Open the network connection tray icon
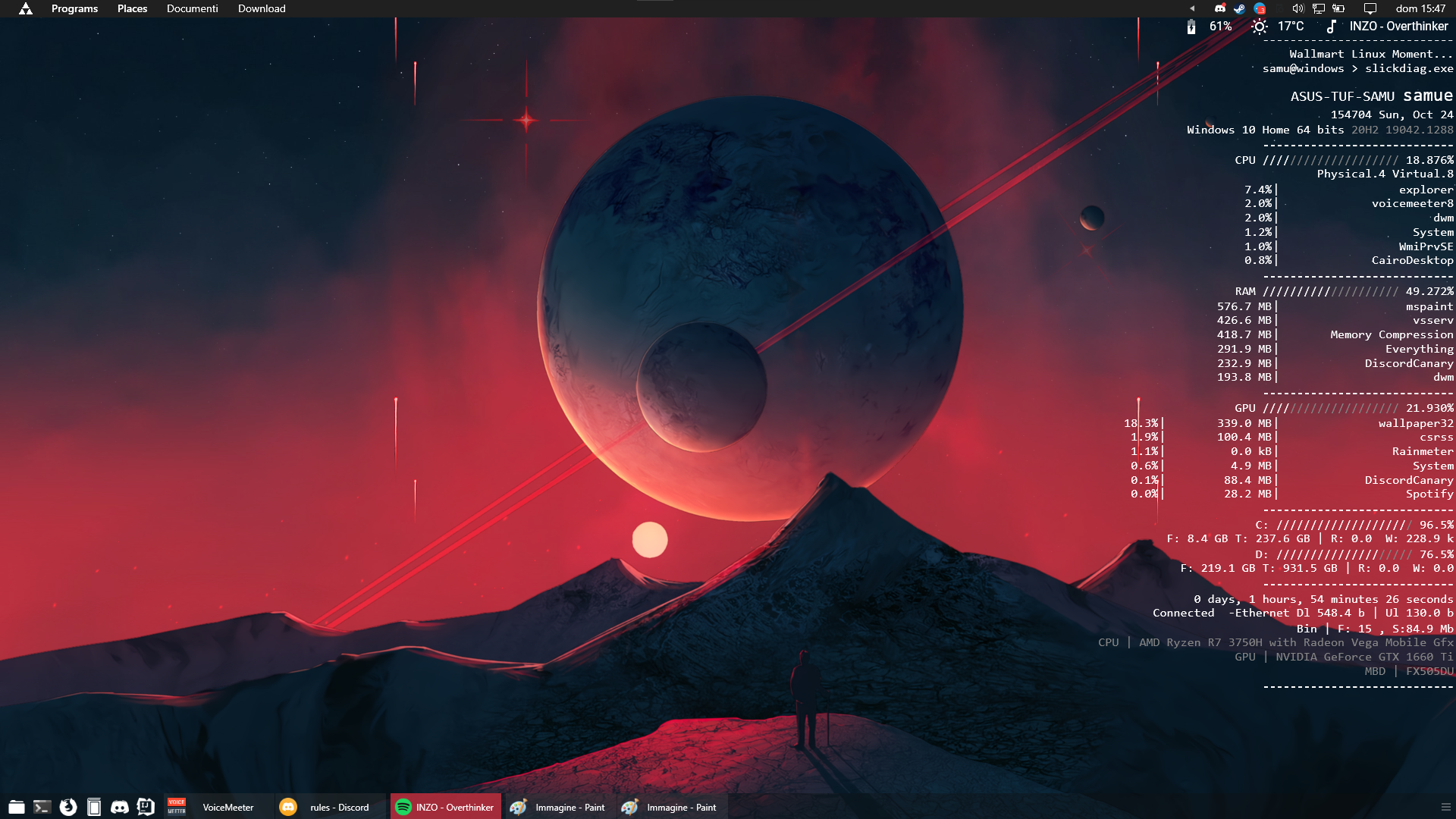Image resolution: width=1456 pixels, height=819 pixels. (x=1319, y=9)
